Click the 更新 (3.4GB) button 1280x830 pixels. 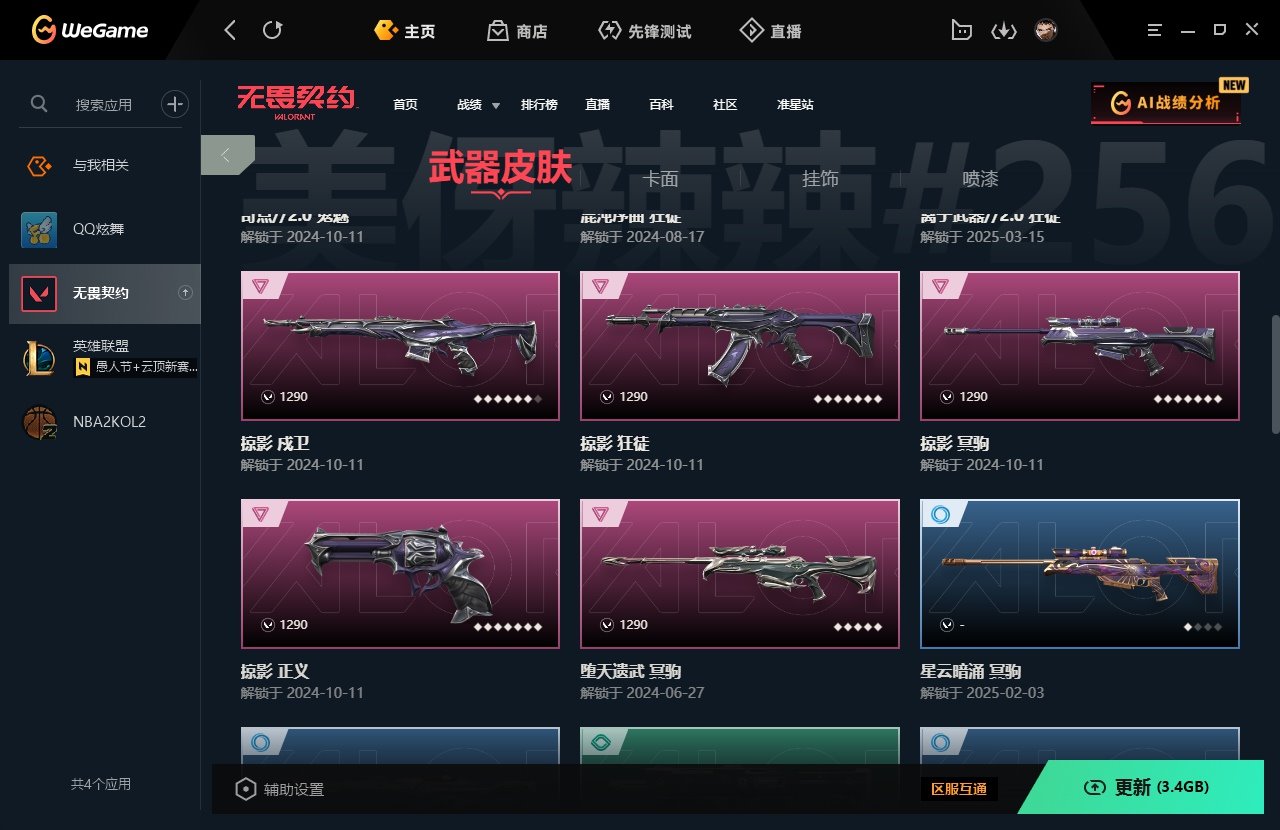[1148, 787]
